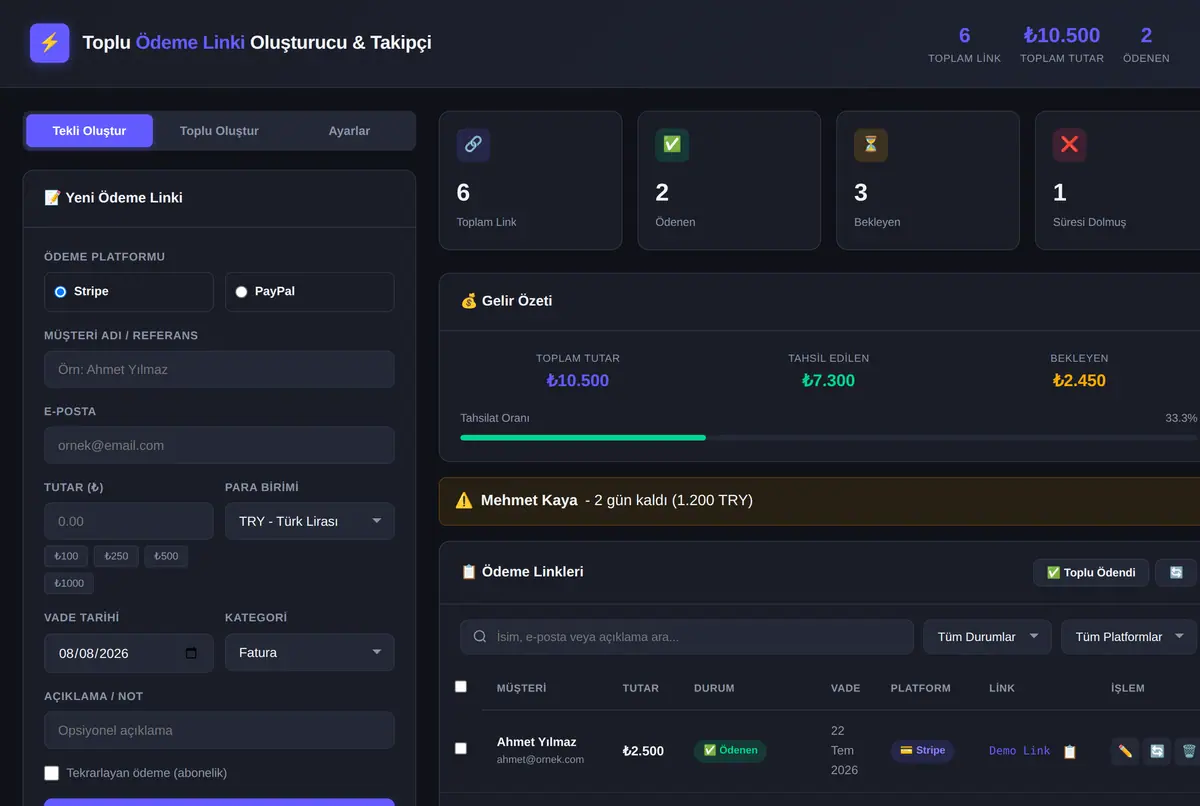Click refresh icon button beside Toplu Ödendi

(1176, 573)
